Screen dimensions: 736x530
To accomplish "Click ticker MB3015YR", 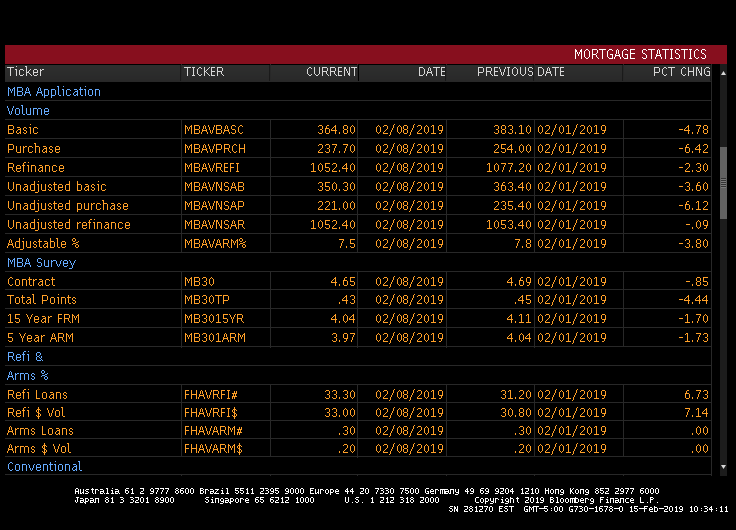I will [x=214, y=319].
